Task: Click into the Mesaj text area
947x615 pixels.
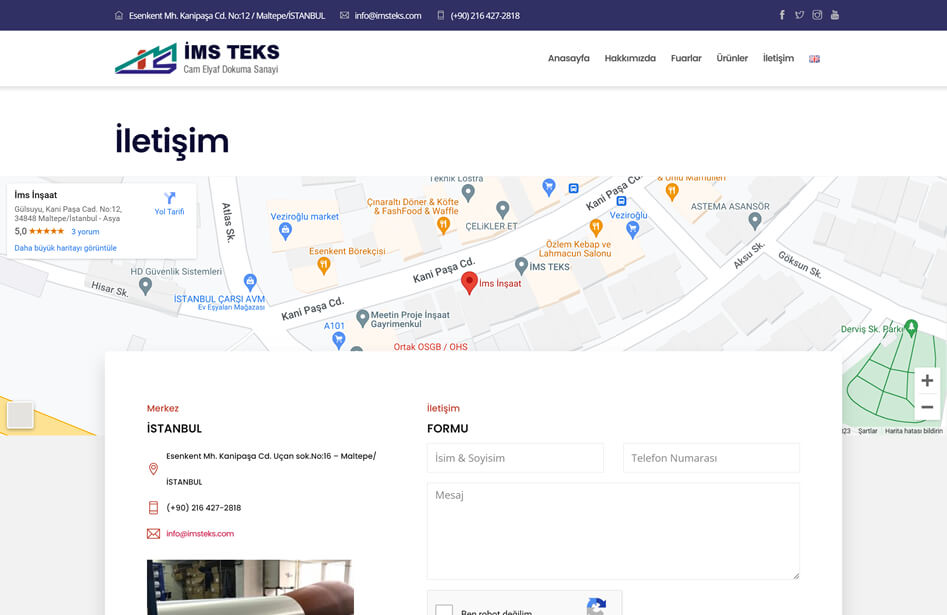Action: [613, 531]
